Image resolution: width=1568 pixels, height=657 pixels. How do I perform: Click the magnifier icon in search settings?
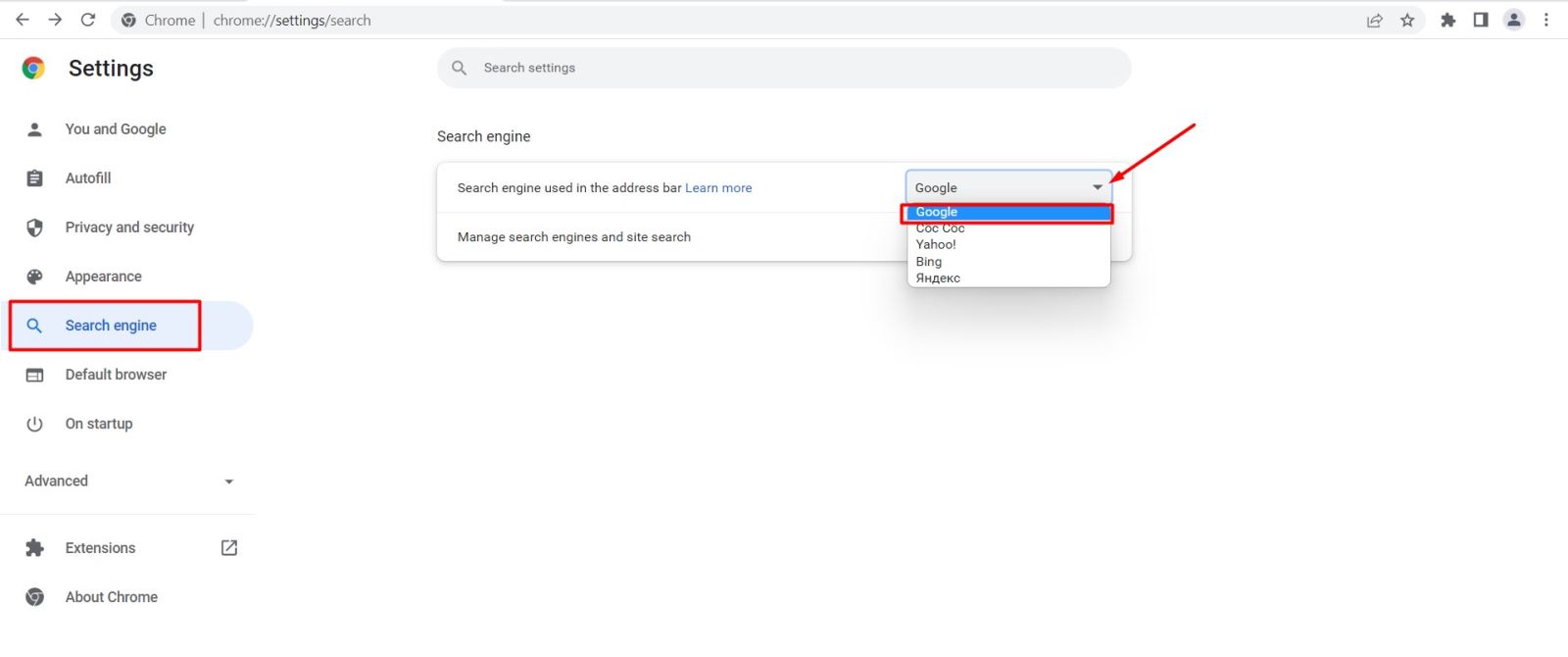pos(459,68)
